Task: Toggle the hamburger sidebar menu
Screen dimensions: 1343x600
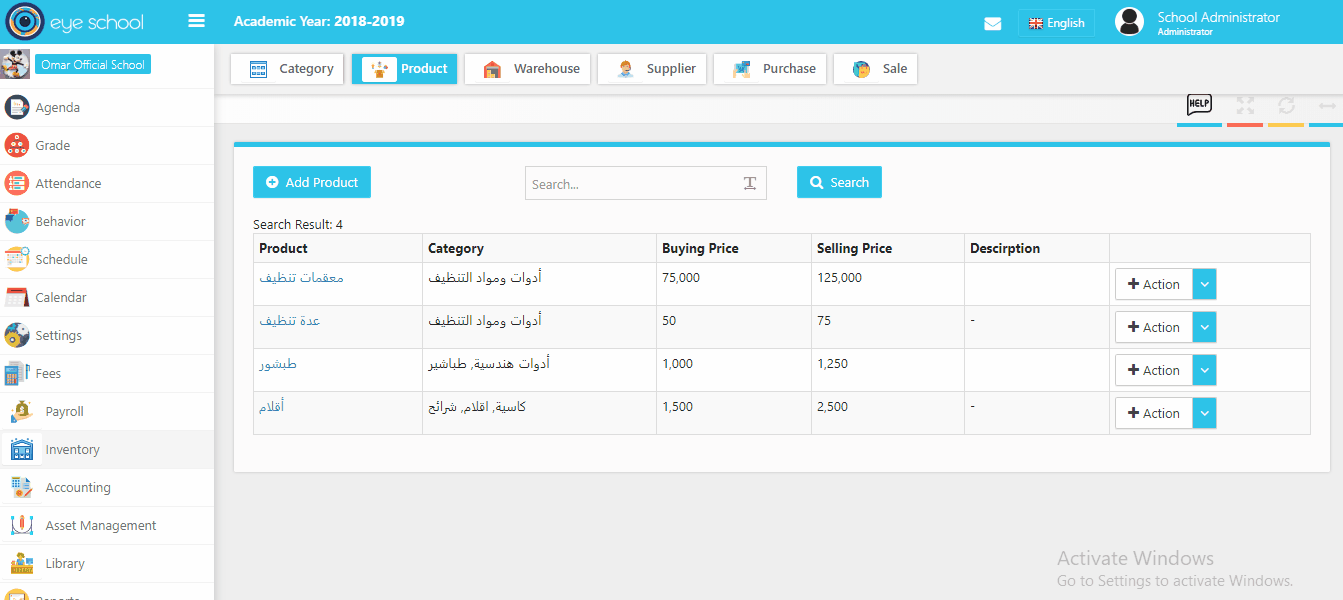Action: (x=196, y=21)
